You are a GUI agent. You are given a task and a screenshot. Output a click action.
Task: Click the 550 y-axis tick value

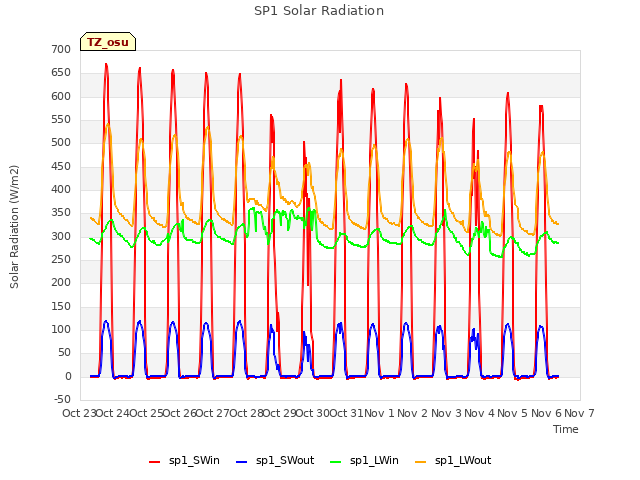[61, 120]
